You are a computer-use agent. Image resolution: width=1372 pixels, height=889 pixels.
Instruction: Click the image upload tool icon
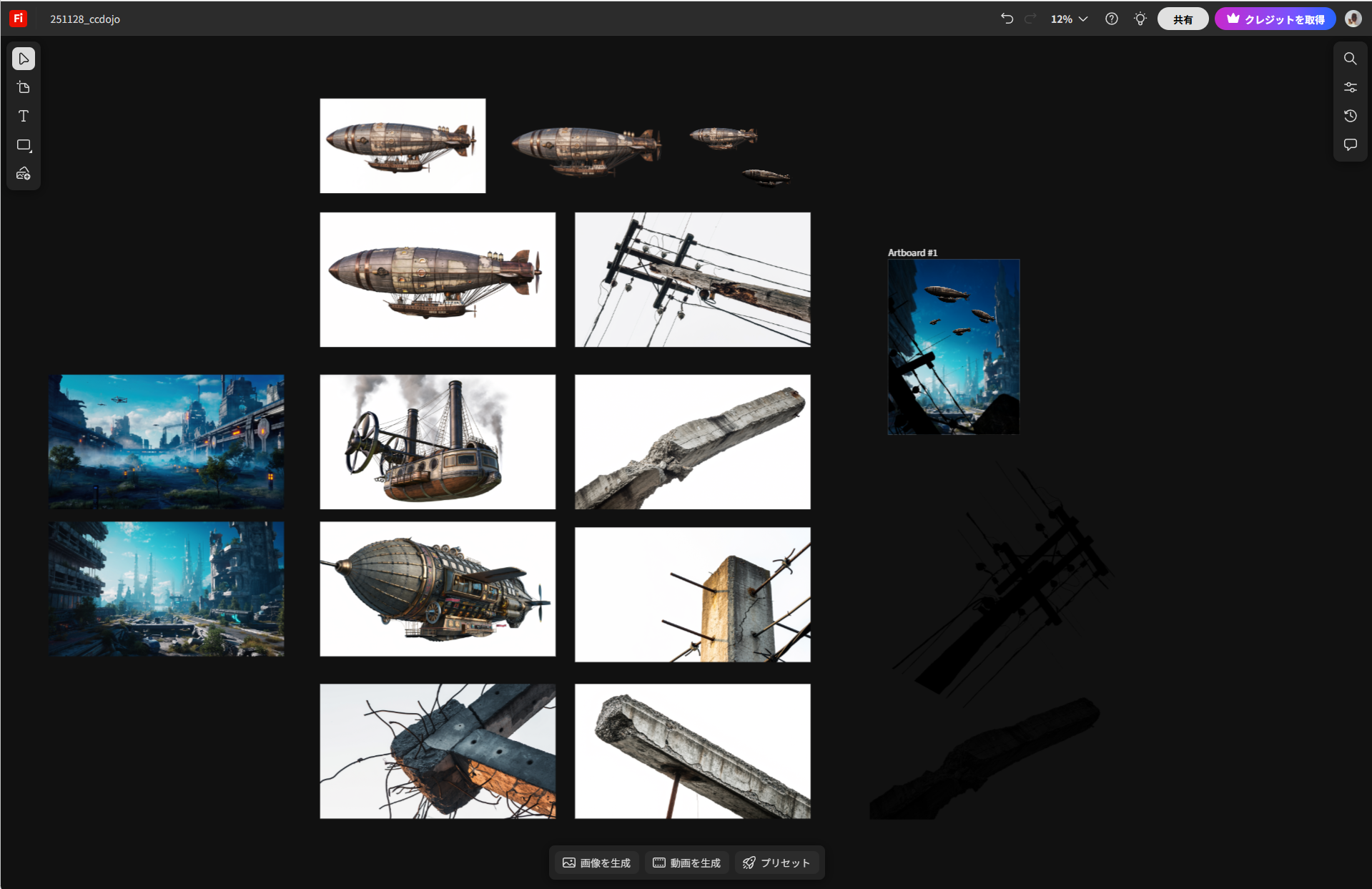point(24,87)
